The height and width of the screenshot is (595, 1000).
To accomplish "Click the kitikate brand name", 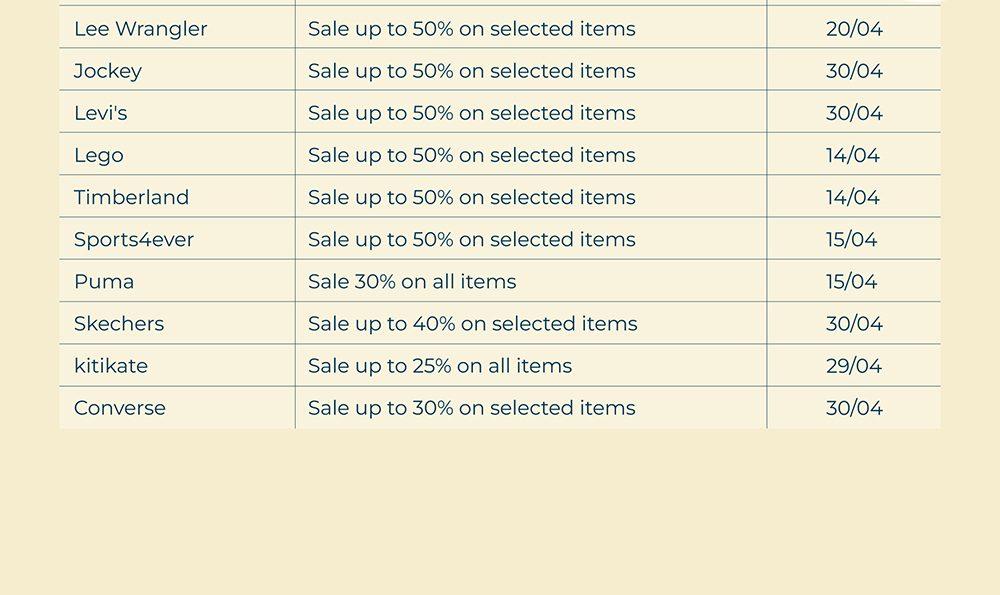I will click(x=111, y=365).
